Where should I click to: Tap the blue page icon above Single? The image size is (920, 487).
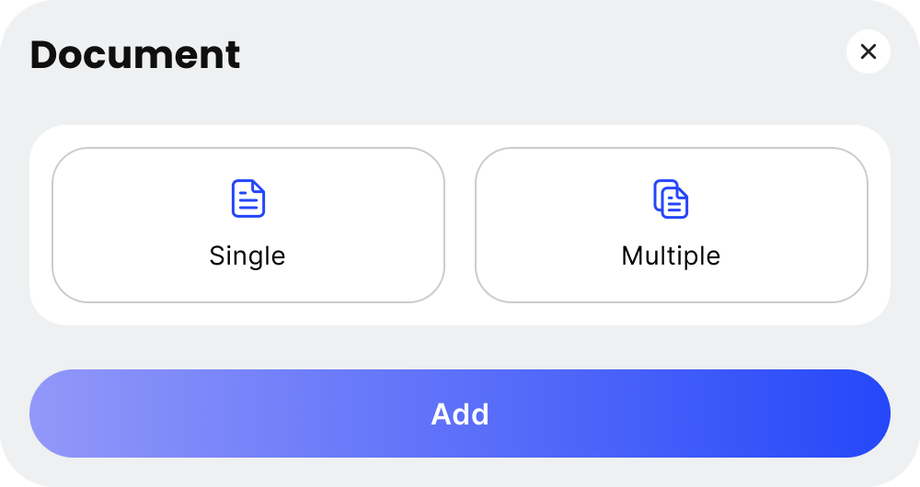tap(248, 199)
